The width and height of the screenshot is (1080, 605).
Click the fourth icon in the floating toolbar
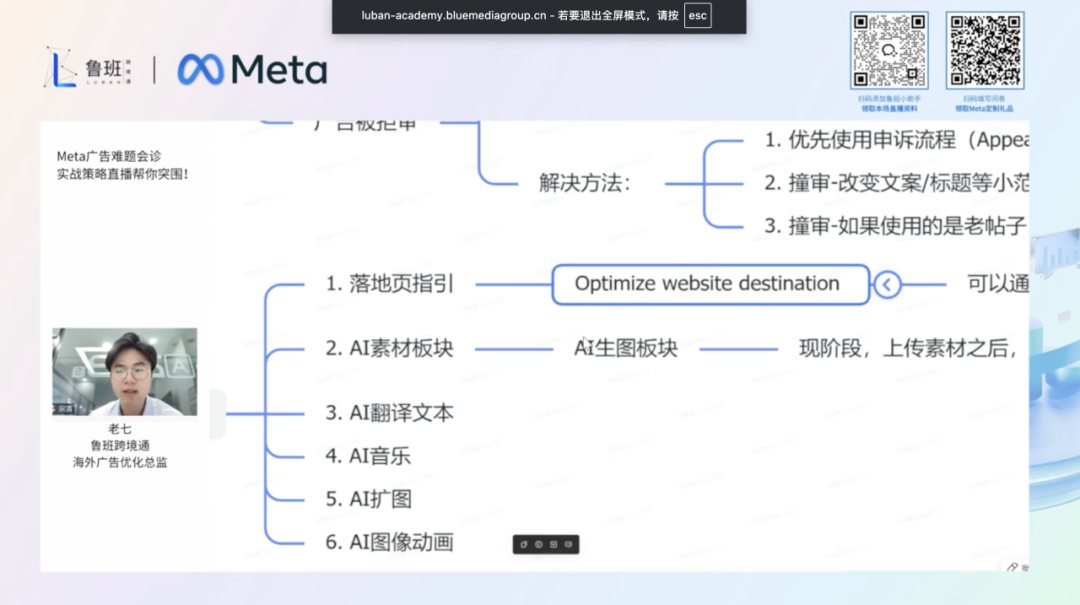(x=568, y=544)
